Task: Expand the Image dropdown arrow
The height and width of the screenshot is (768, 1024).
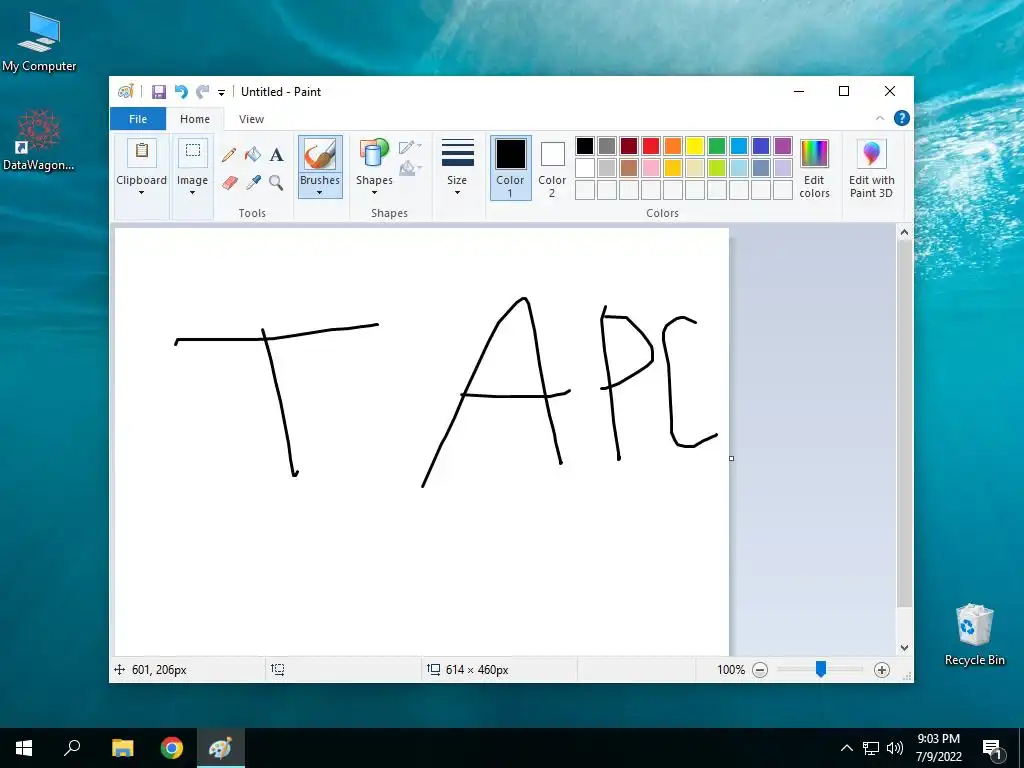Action: click(193, 193)
